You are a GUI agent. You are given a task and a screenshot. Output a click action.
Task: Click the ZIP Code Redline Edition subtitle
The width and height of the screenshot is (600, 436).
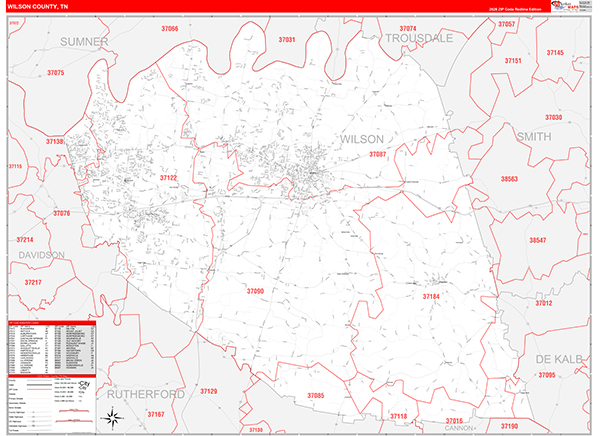[515, 9]
